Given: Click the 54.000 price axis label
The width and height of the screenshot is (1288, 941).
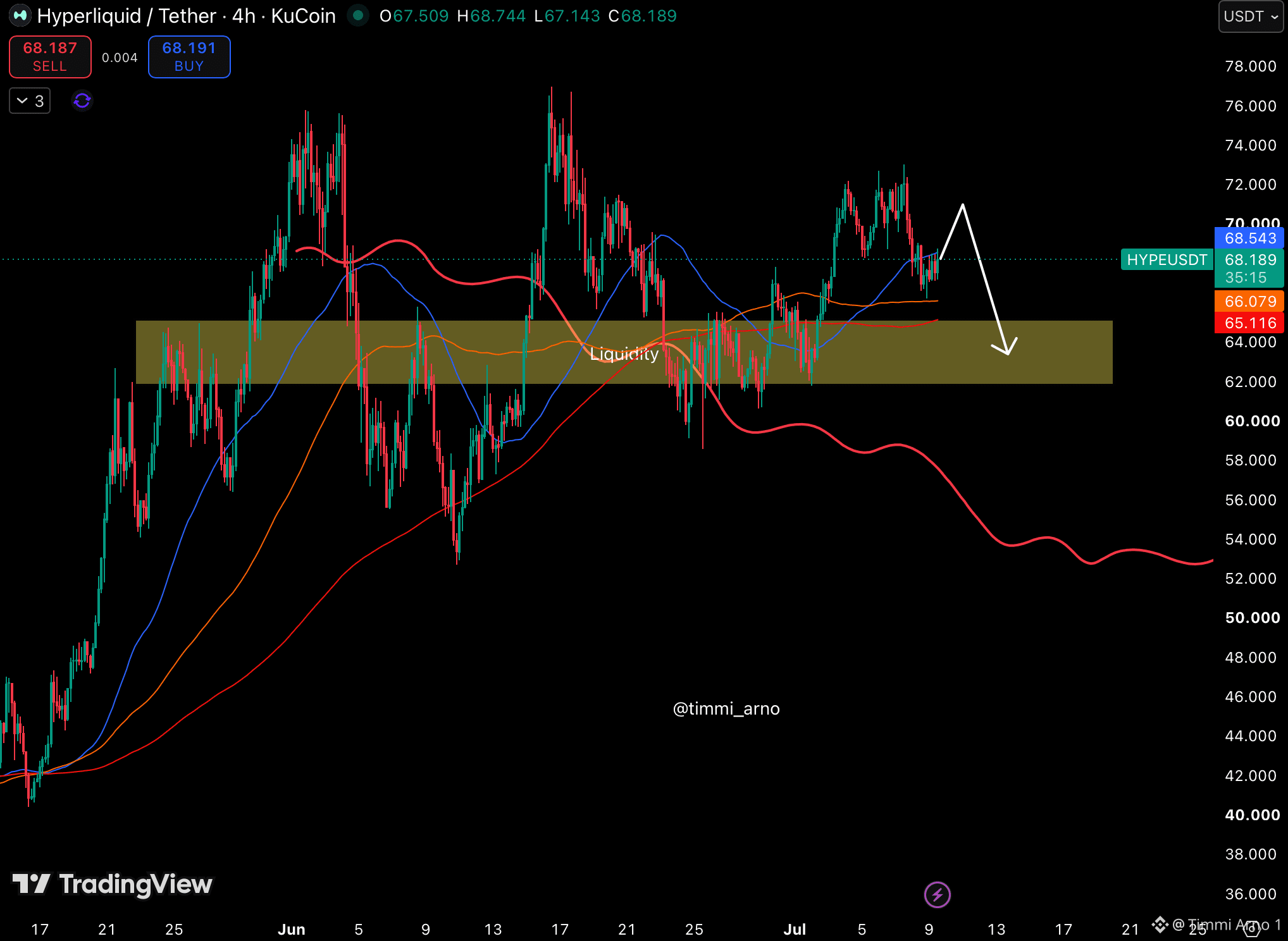Looking at the screenshot, I should [x=1251, y=539].
